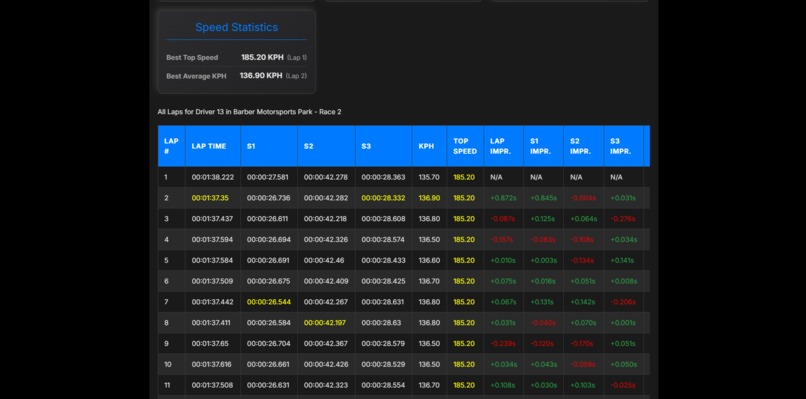Click lap time 00:01:38.222
806x399 pixels.
coord(213,177)
